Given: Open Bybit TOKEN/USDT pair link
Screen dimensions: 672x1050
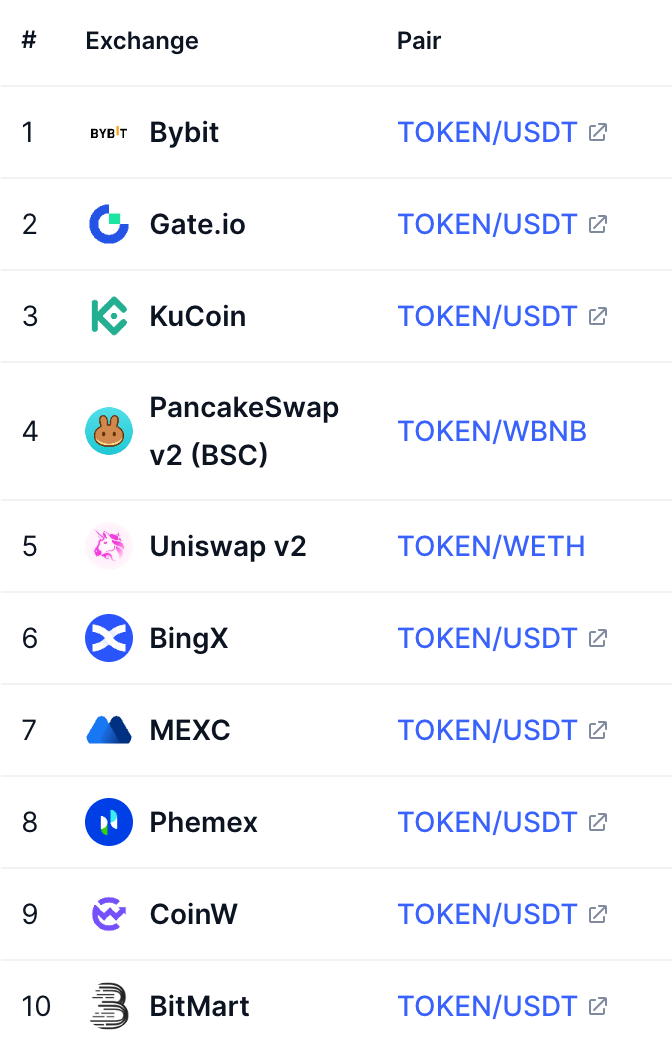Looking at the screenshot, I should [487, 132].
